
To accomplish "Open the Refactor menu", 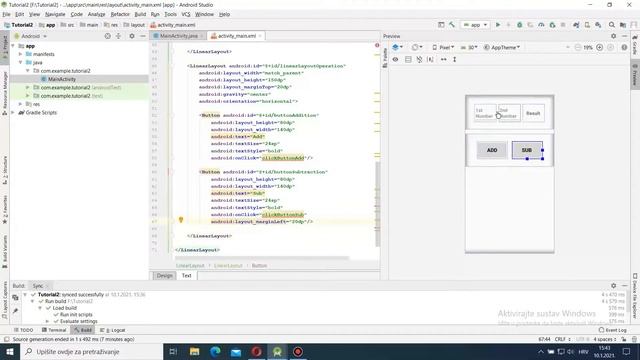I will (120, 14).
